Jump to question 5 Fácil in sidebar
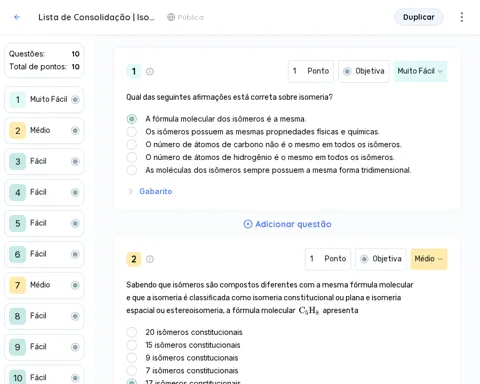480x384 pixels. 44,223
